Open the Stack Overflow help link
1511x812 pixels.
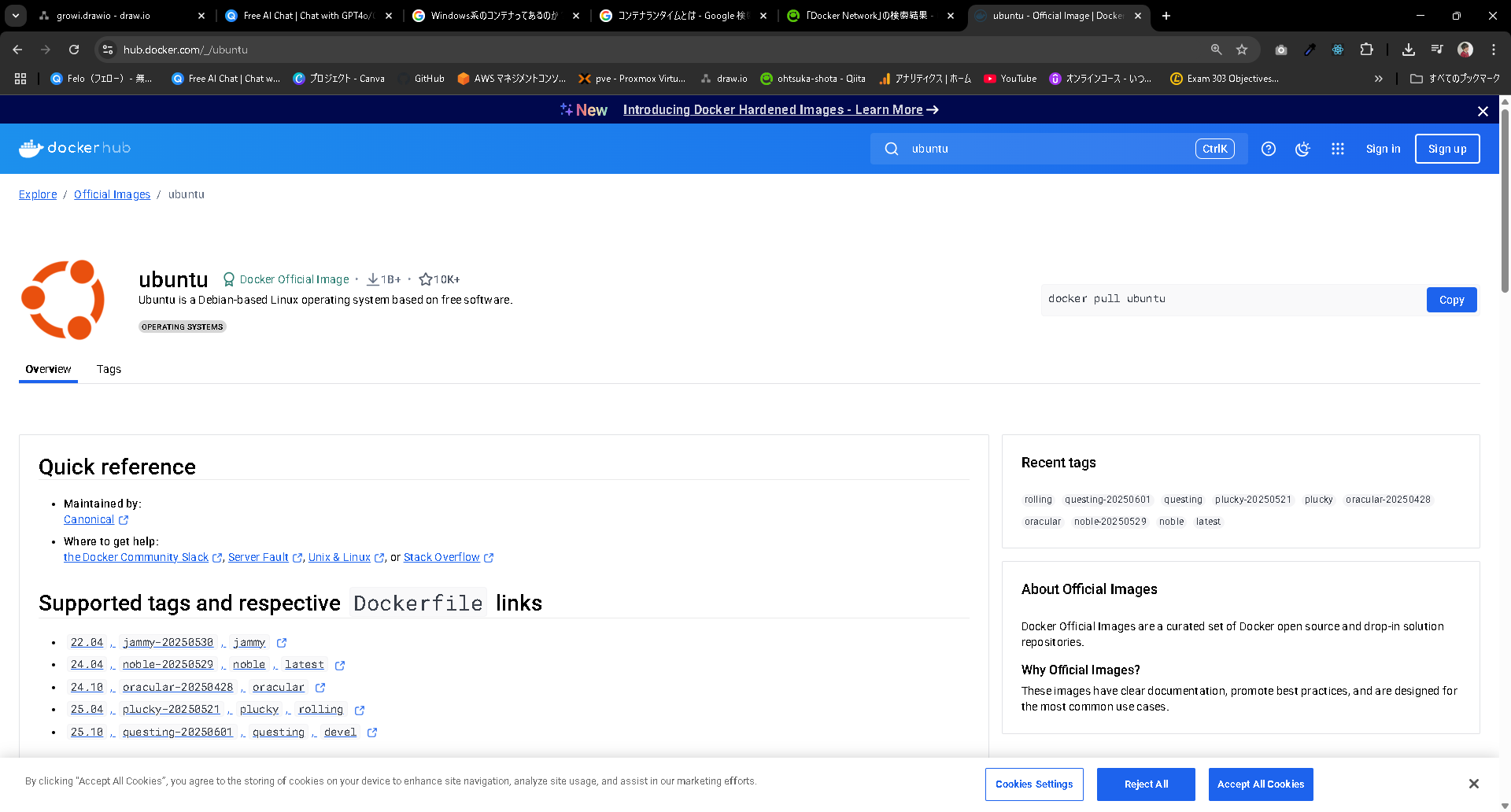click(441, 558)
